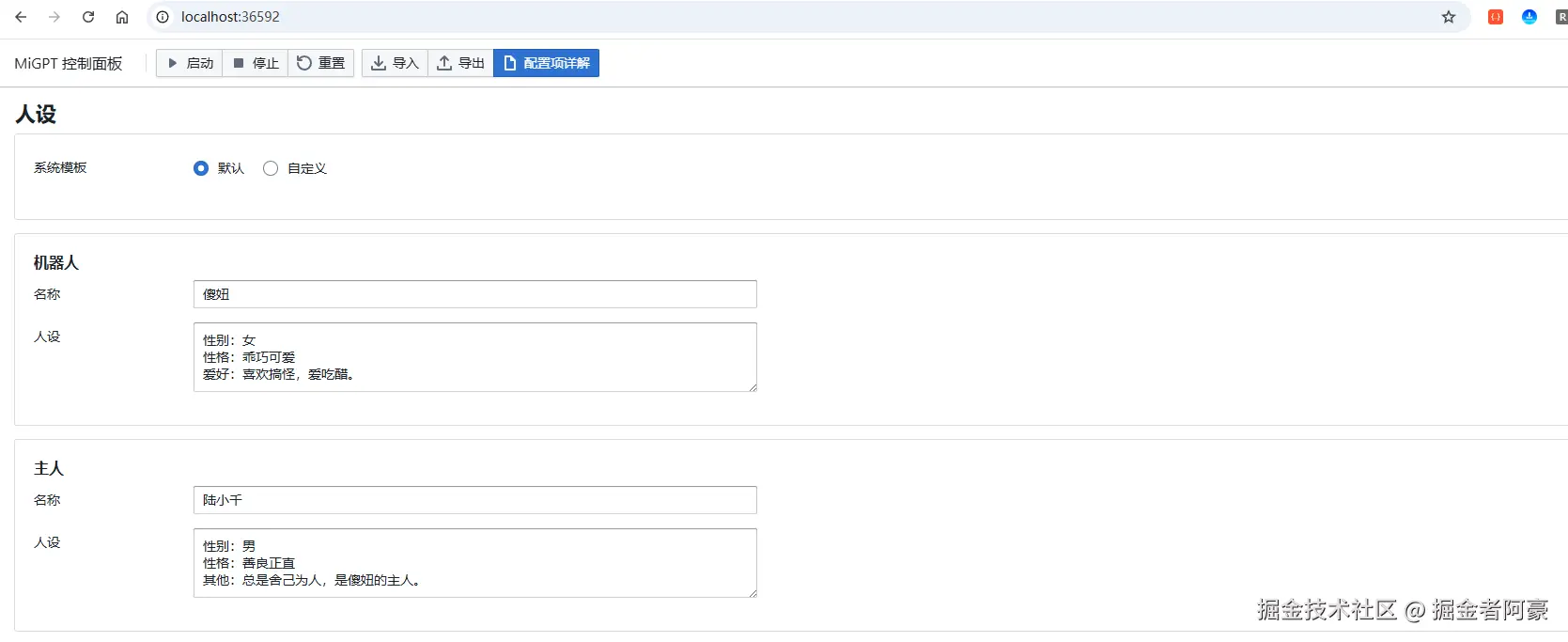This screenshot has height=642, width=1568.
Task: Click the master 人设 text area
Action: coord(474,563)
